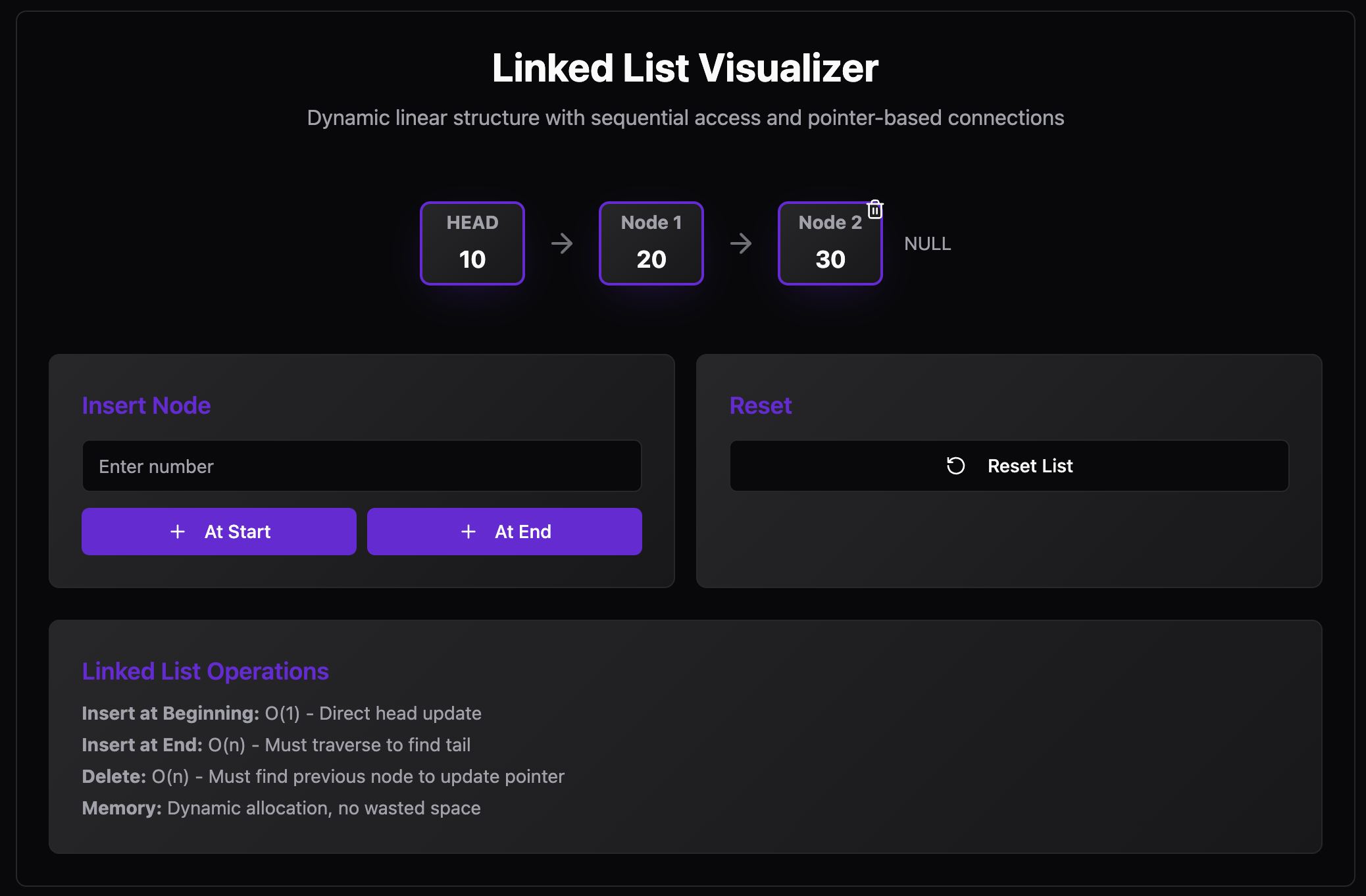Insert a node using the At End button
1366x896 pixels.
504,531
